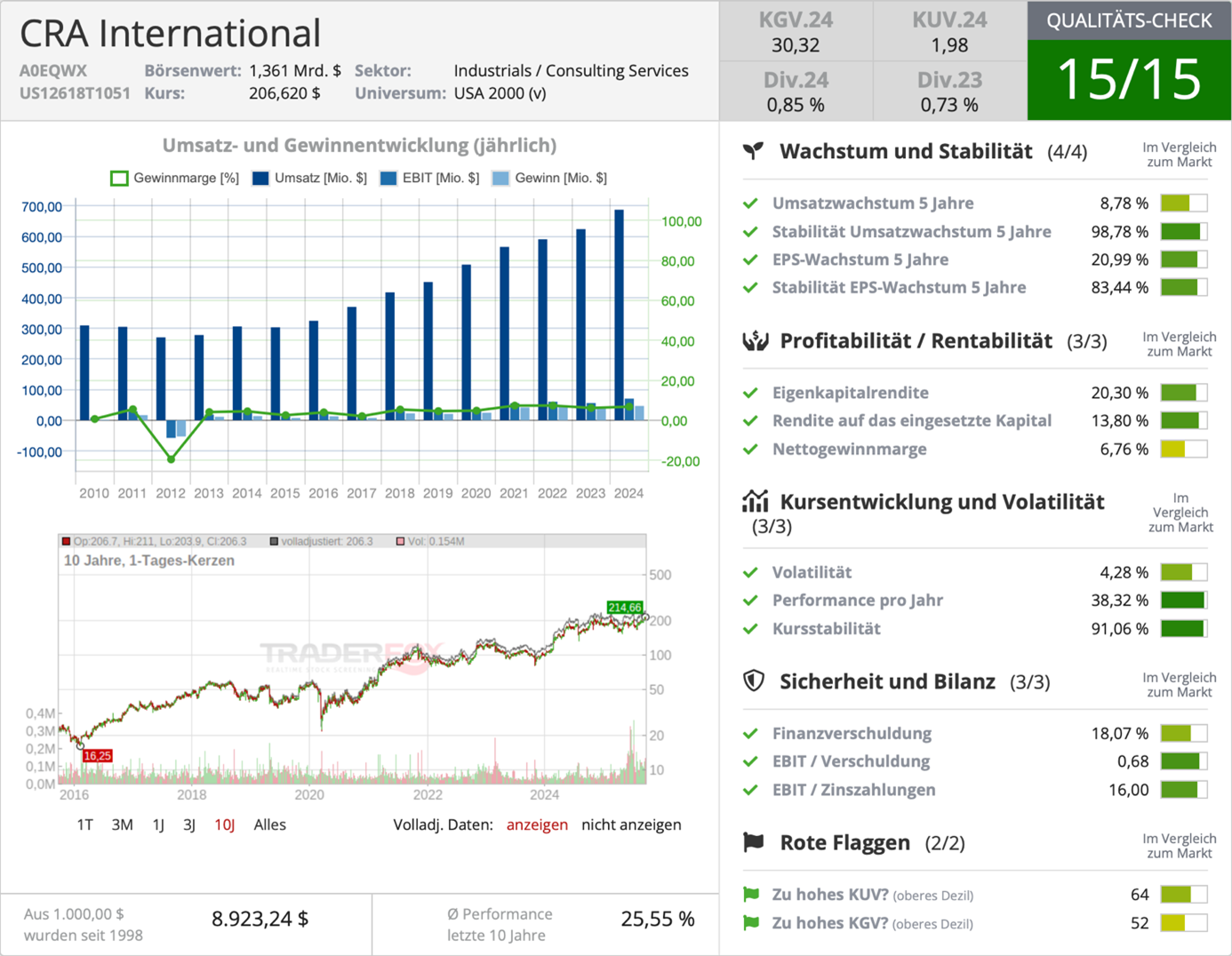Click the 2012 Gewinnmarge low point marker
Screen dimensions: 1232x956
[171, 459]
